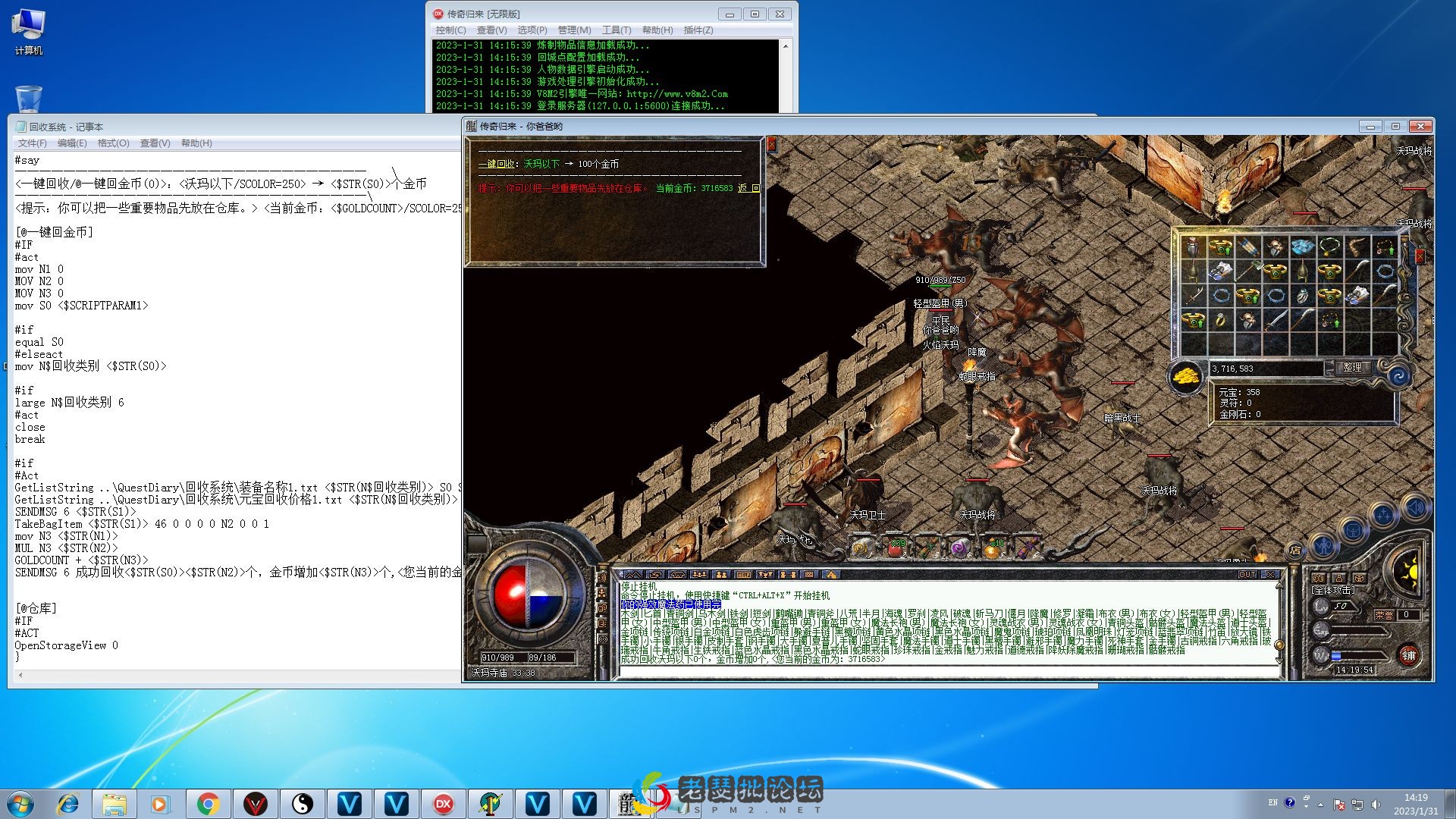Click first up-arrow icon on chat toolbar

[x=633, y=575]
